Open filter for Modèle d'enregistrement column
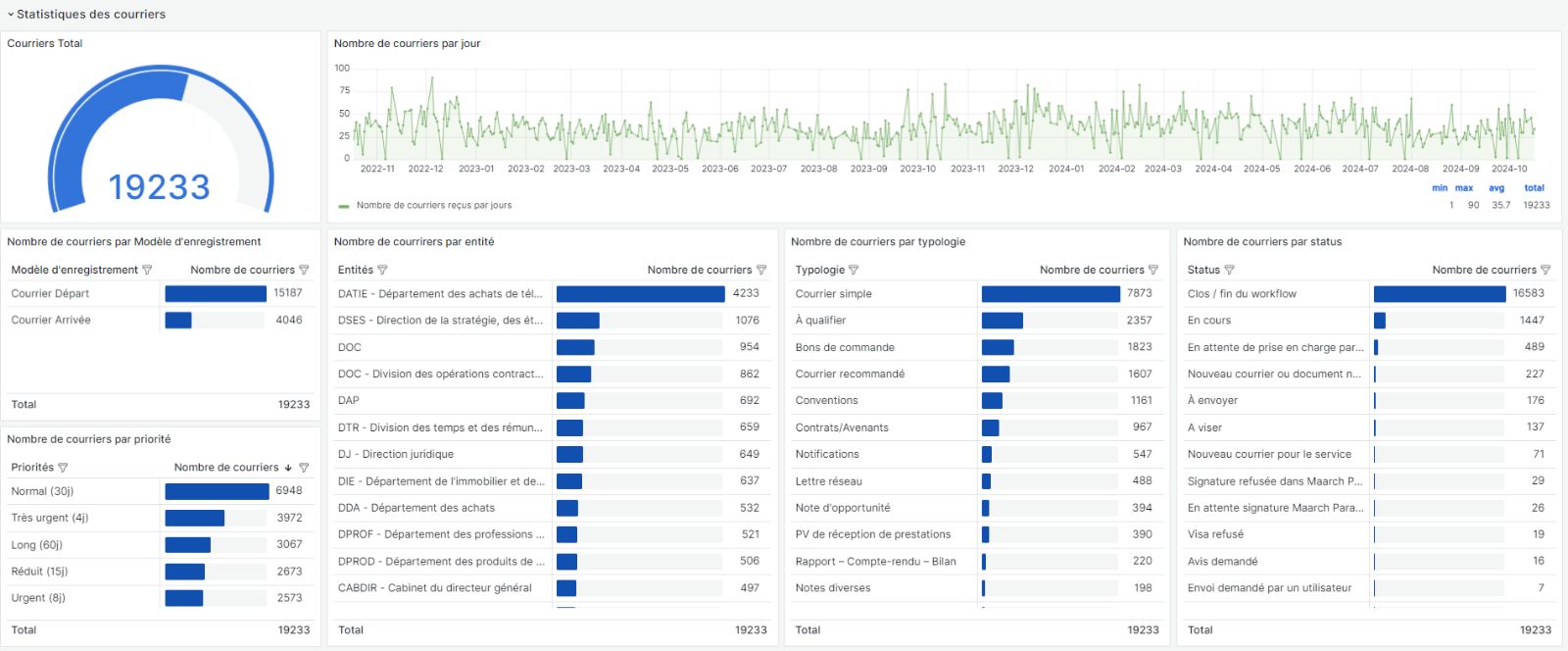Screen dimensions: 1568x651 pos(147,270)
